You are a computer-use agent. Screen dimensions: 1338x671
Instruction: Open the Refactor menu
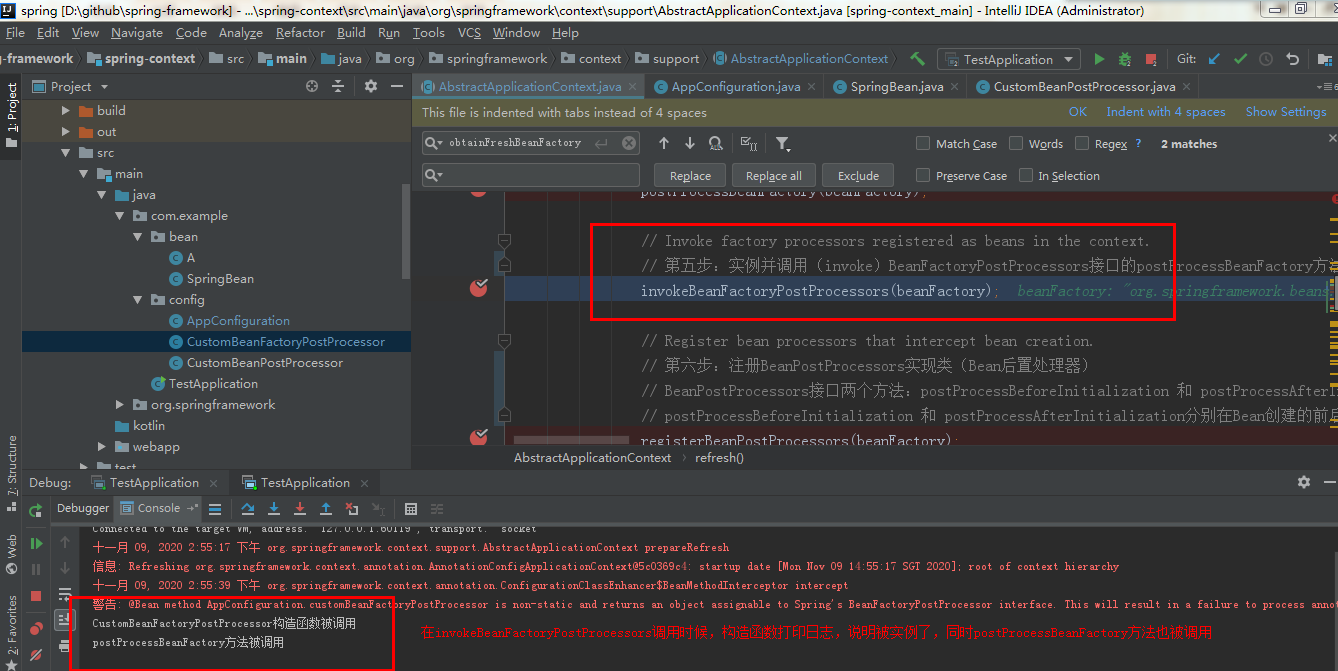pos(300,32)
